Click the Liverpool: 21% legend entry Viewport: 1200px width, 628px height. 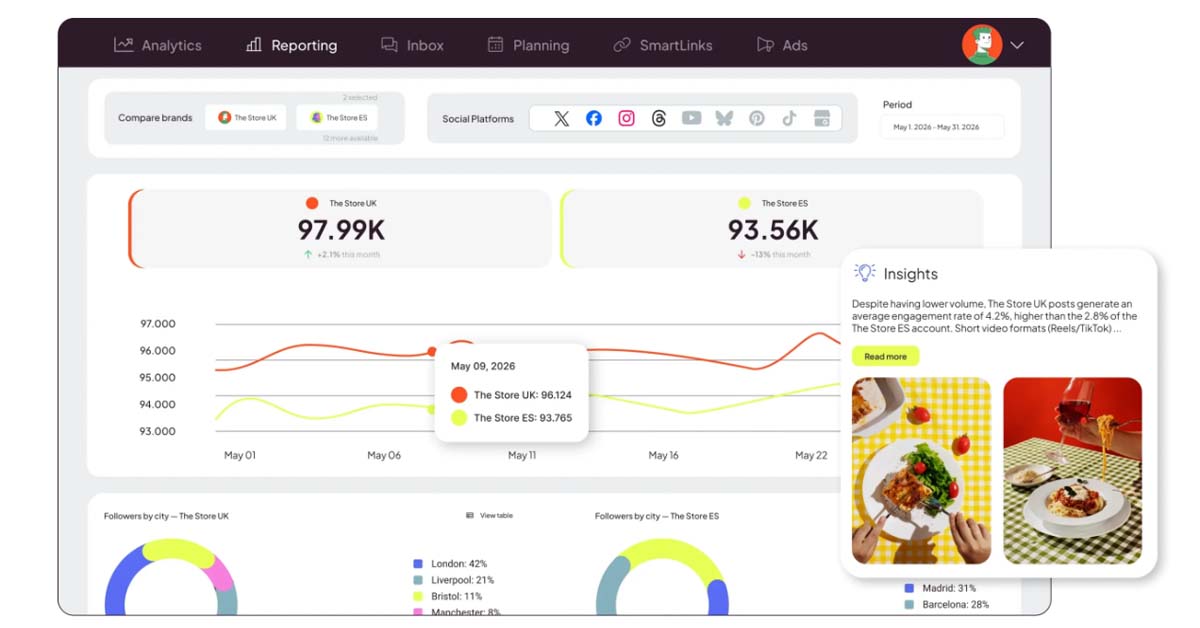tap(453, 580)
